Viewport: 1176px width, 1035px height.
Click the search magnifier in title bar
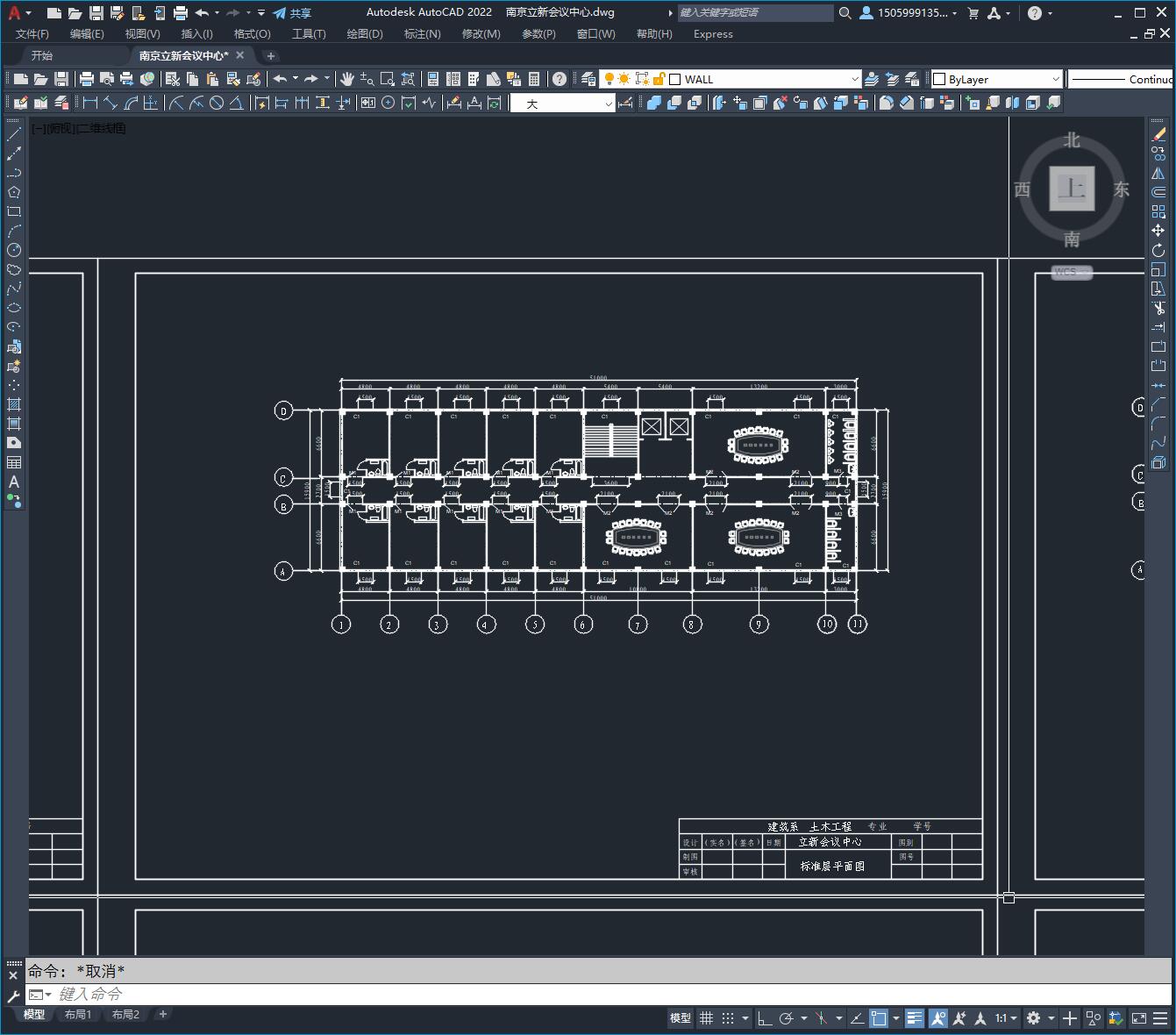(x=845, y=13)
